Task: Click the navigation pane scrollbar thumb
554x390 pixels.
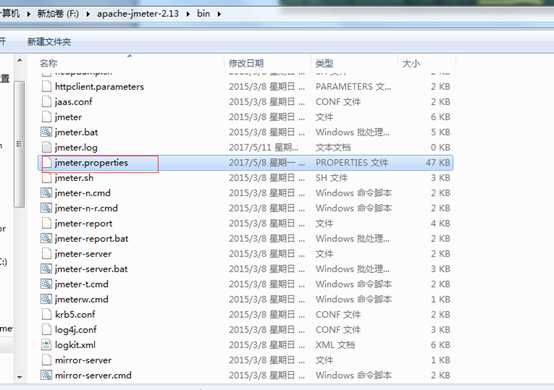Action: coord(19,144)
